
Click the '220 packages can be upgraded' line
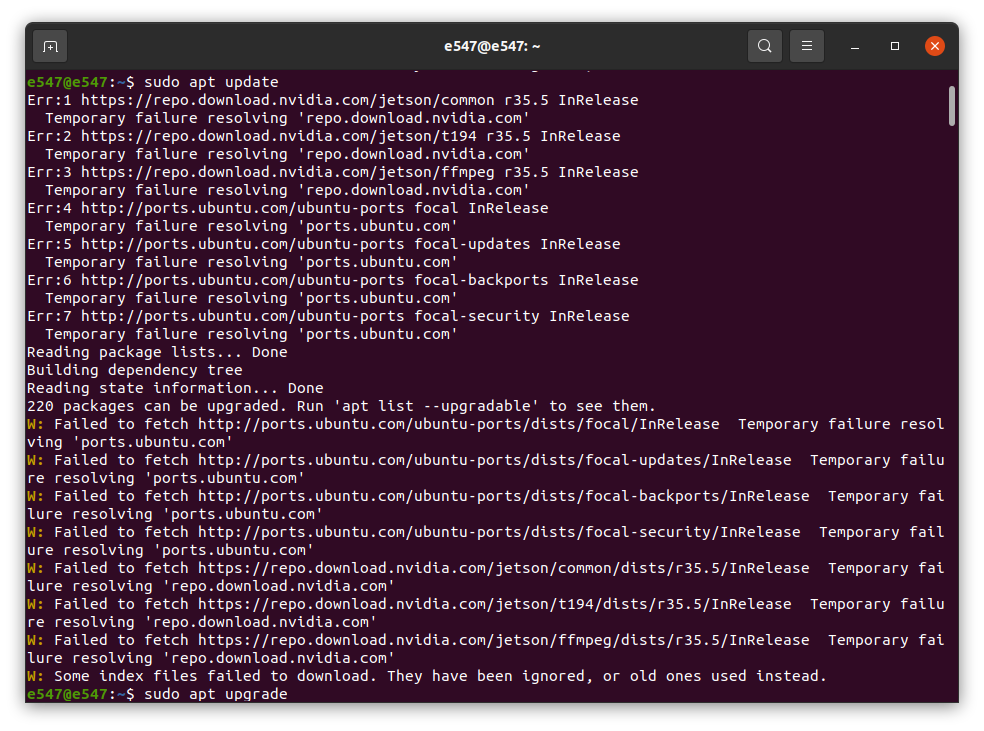click(341, 407)
